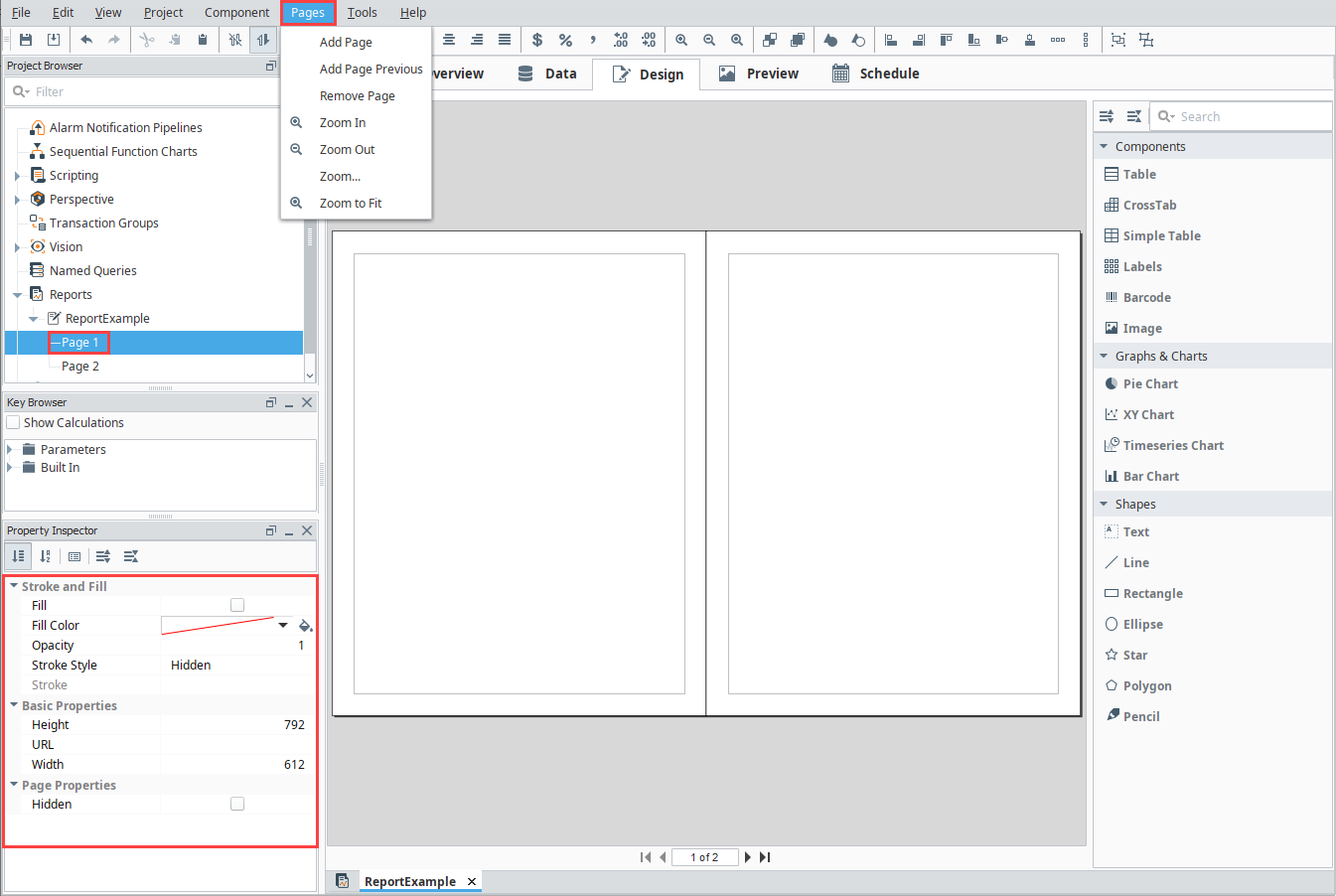Select the Rectangle shape tool
Viewport: 1336px width, 896px height.
click(x=1143, y=593)
